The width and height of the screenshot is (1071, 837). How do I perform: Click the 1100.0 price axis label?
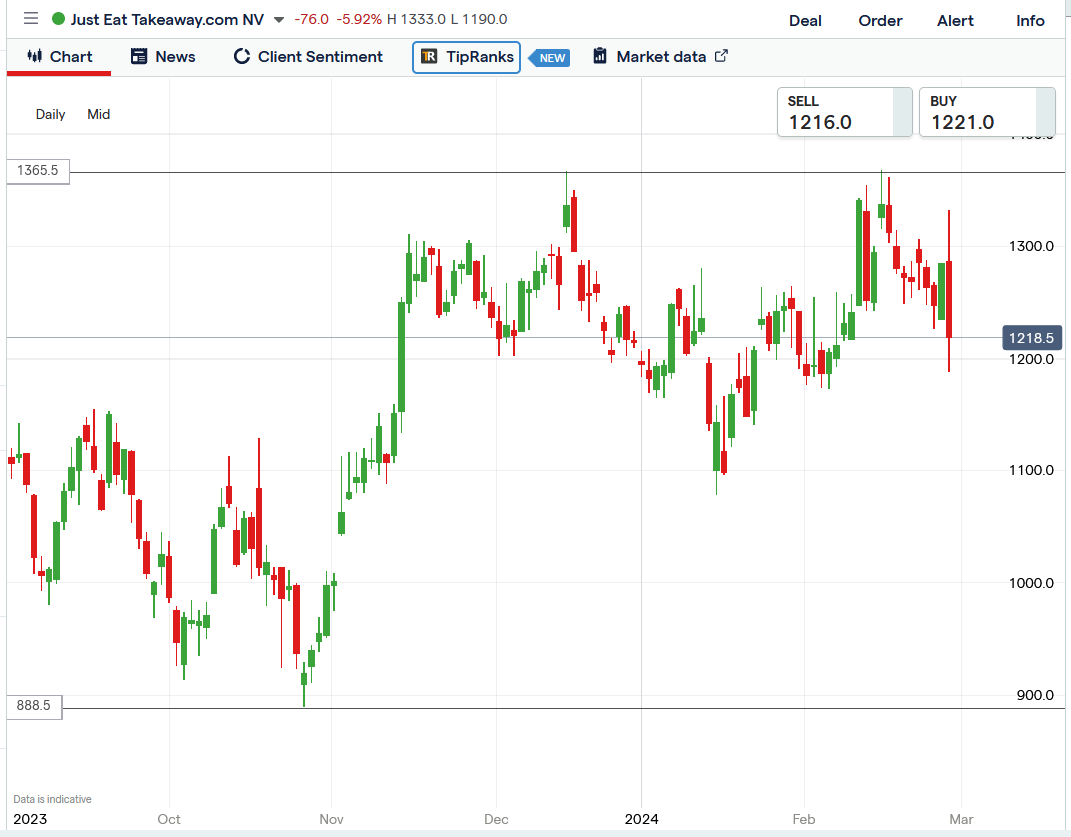pyautogui.click(x=1031, y=470)
